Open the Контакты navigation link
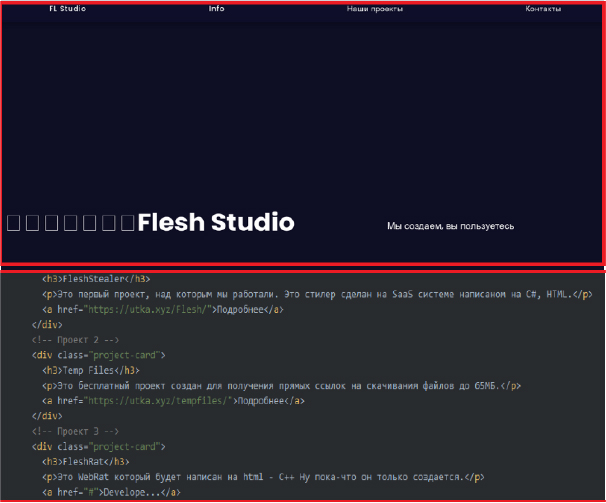Screen dimensions: 606x503 pos(543,9)
